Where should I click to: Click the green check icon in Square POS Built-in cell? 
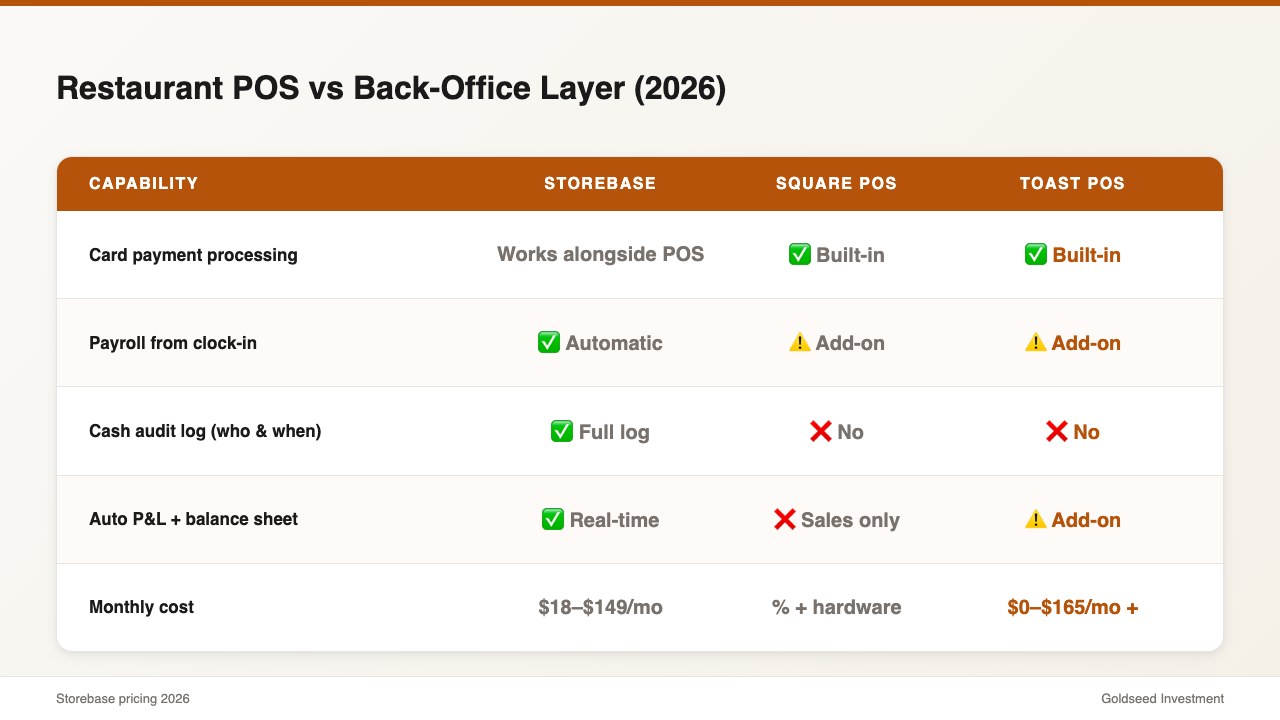click(x=800, y=254)
